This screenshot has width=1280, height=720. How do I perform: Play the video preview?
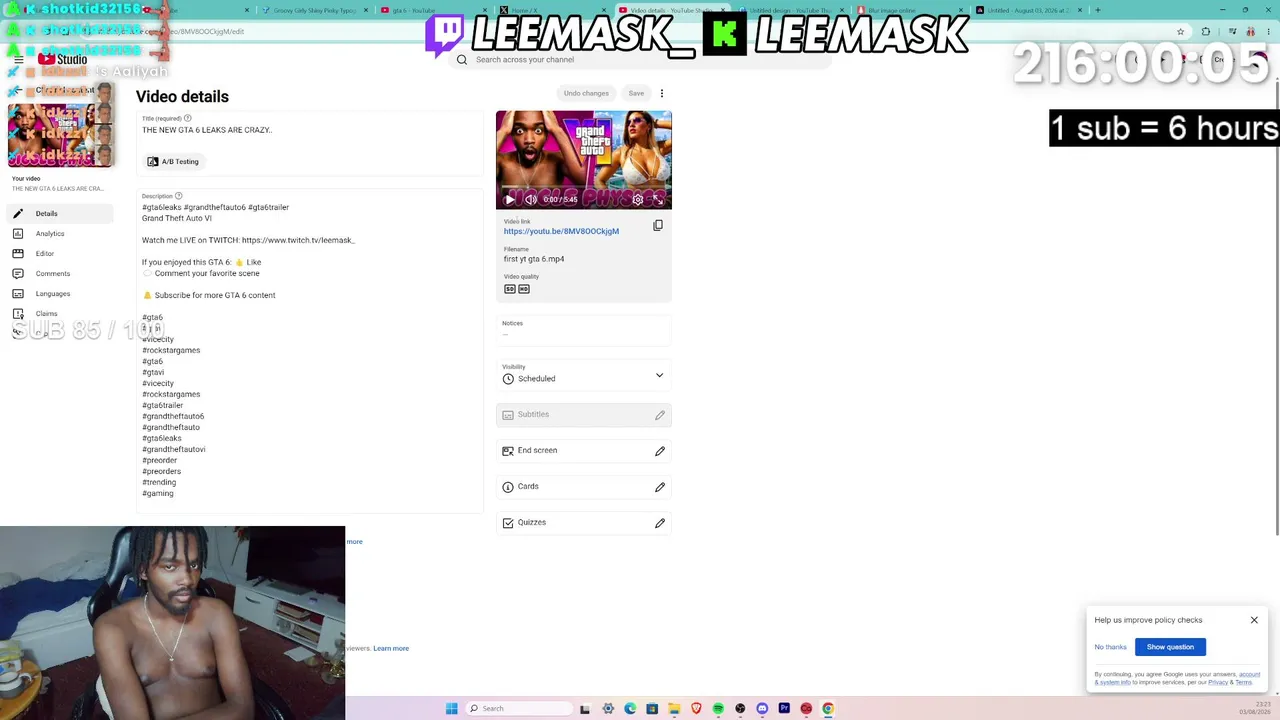pos(510,199)
